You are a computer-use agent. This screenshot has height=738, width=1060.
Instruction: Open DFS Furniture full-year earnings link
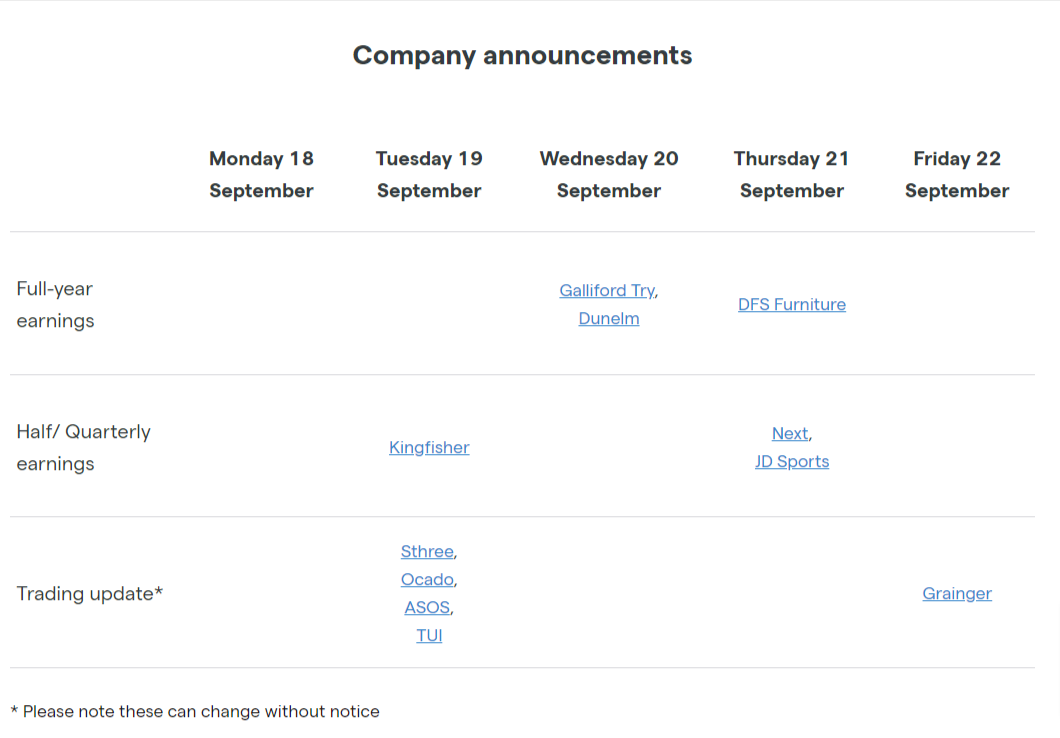click(x=792, y=305)
